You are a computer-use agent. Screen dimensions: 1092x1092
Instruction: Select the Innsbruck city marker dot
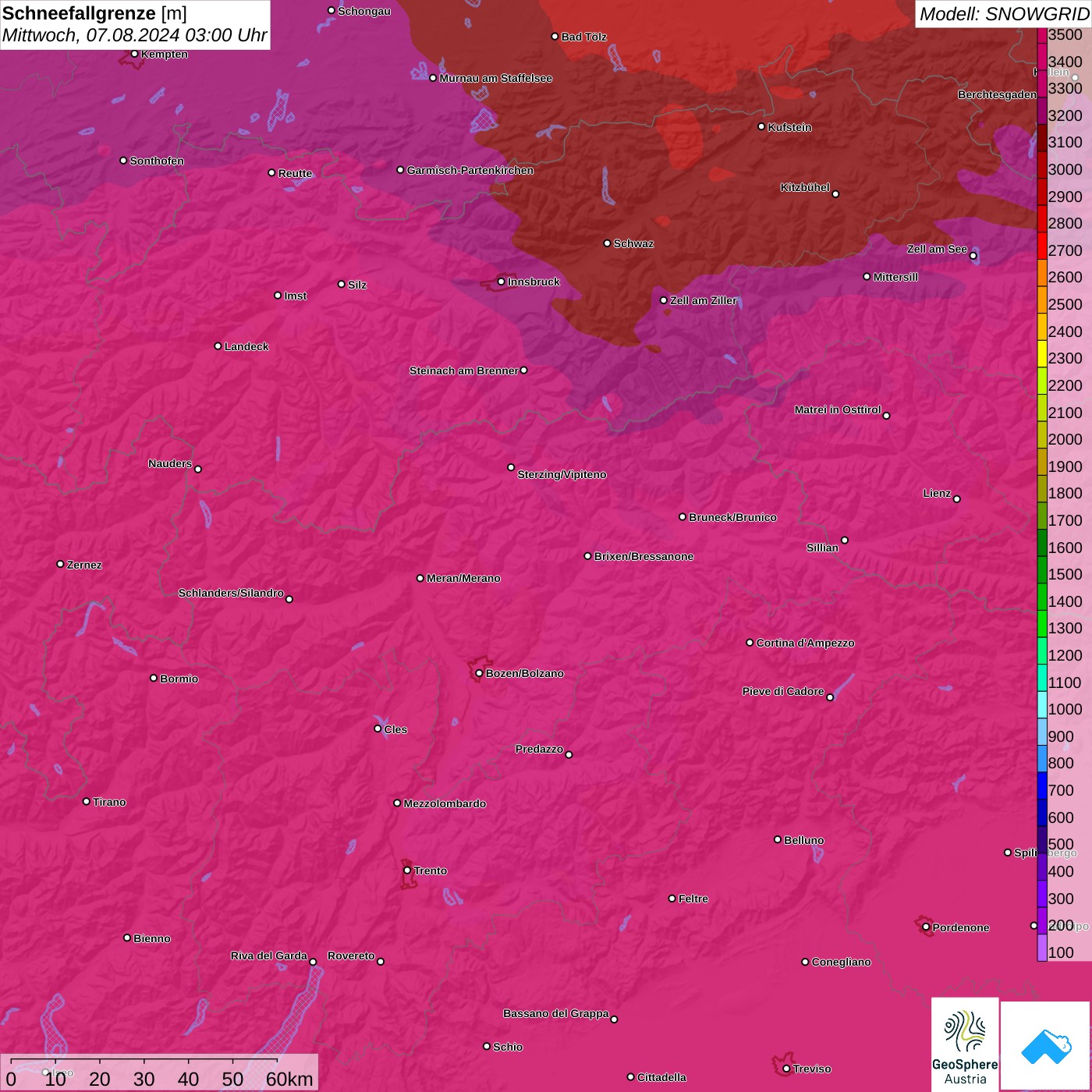[x=502, y=282]
